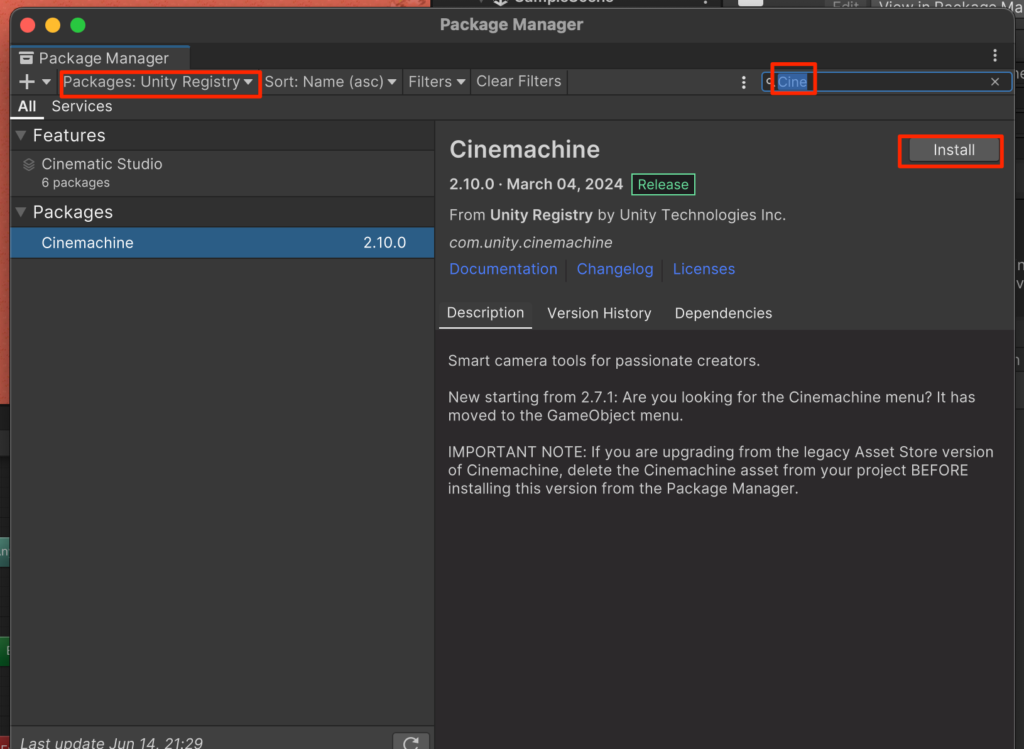The height and width of the screenshot is (749, 1024).
Task: Click the refresh icon in bottom bar
Action: 411,742
